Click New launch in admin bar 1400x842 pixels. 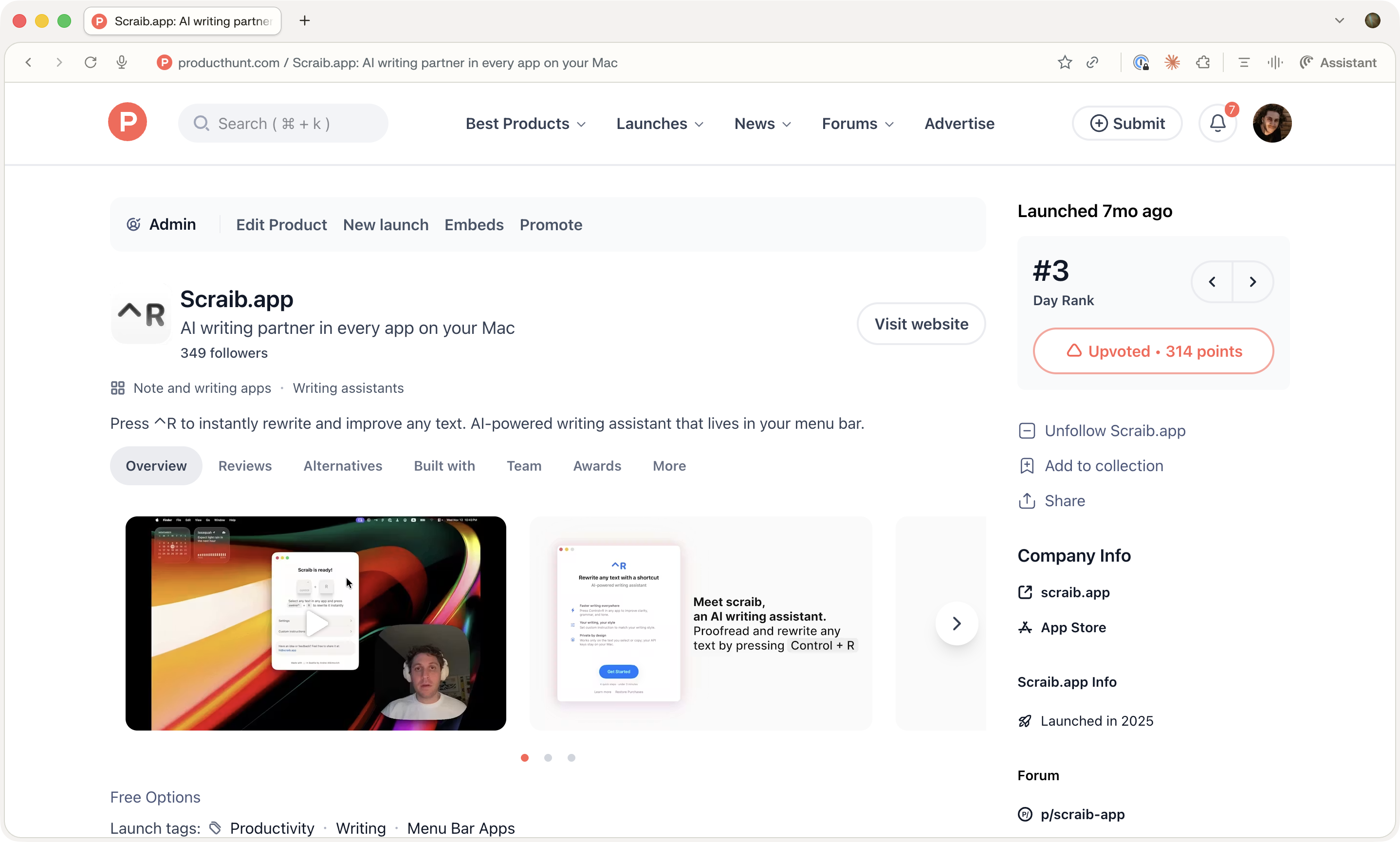pos(386,225)
